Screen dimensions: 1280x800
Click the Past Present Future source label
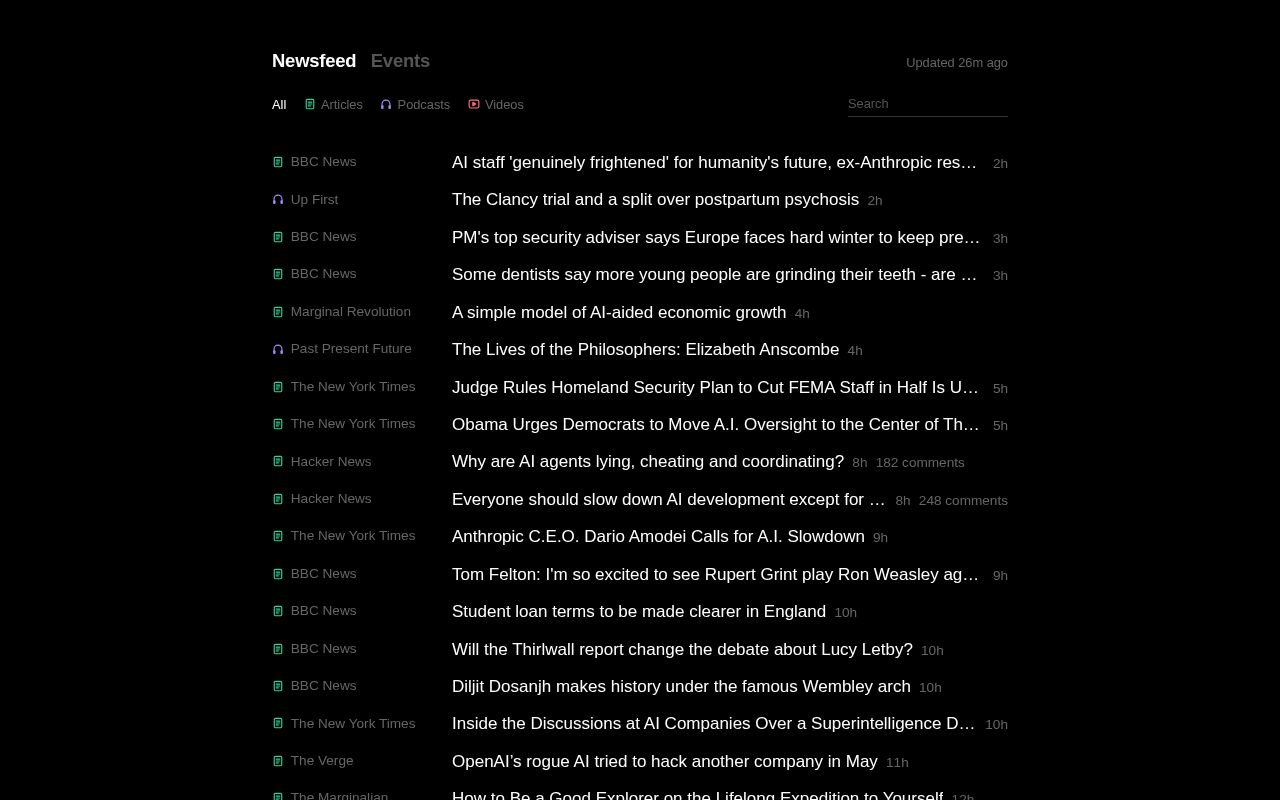click(351, 349)
